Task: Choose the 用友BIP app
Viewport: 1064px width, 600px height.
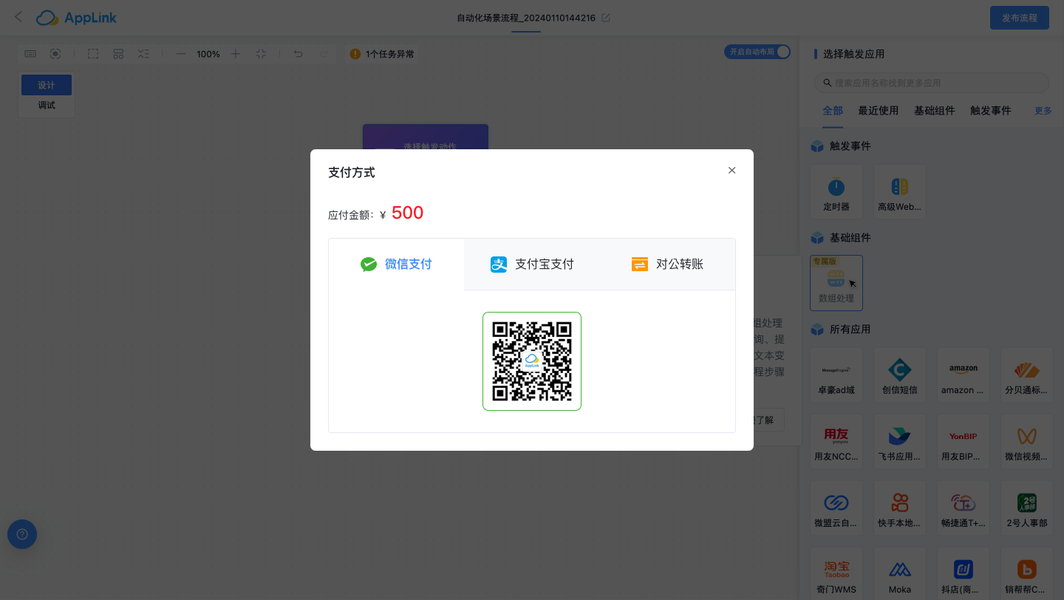Action: coord(963,441)
